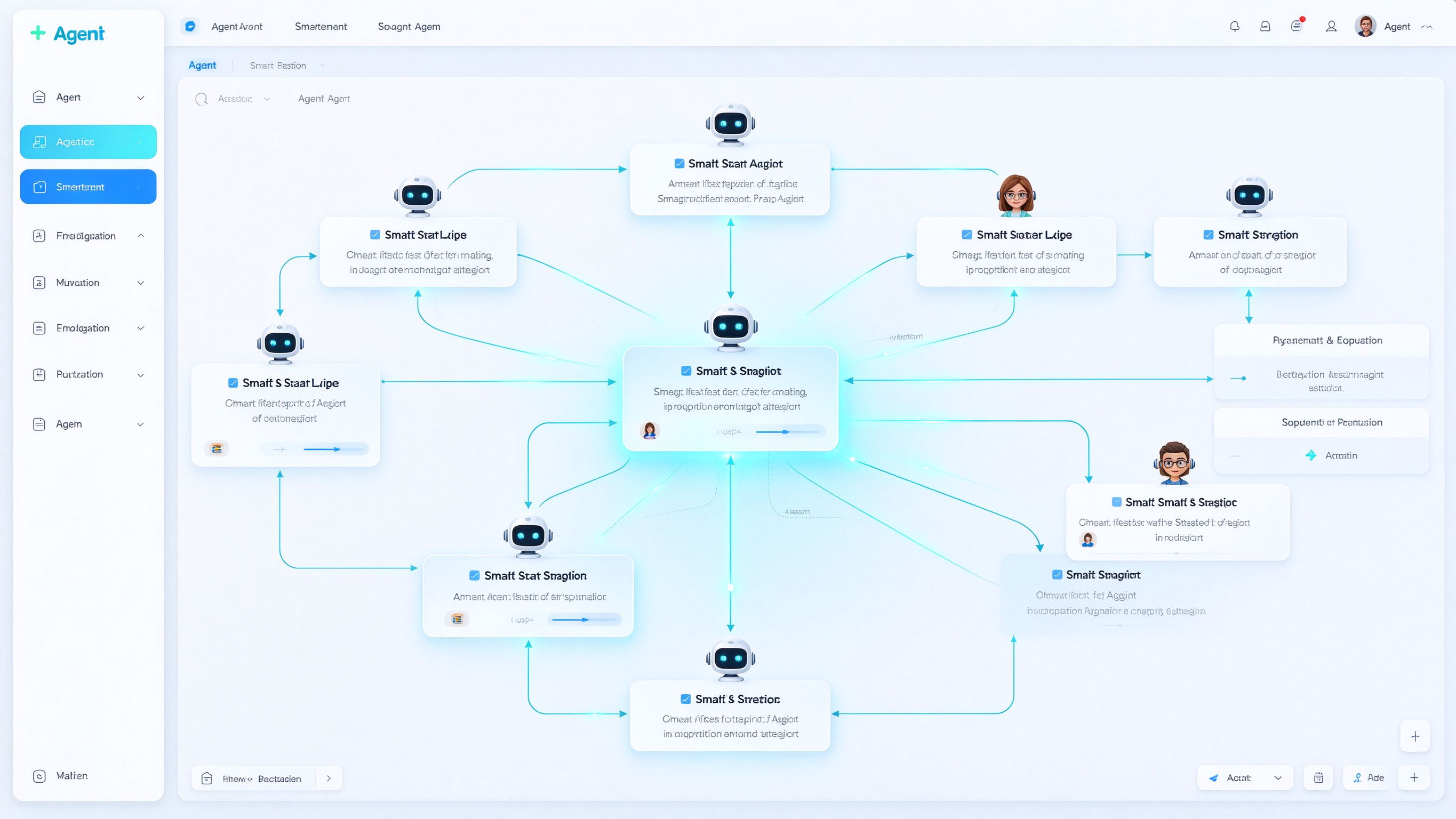The height and width of the screenshot is (819, 1456).
Task: Click the blue chat logo in the top bar
Action: click(190, 26)
